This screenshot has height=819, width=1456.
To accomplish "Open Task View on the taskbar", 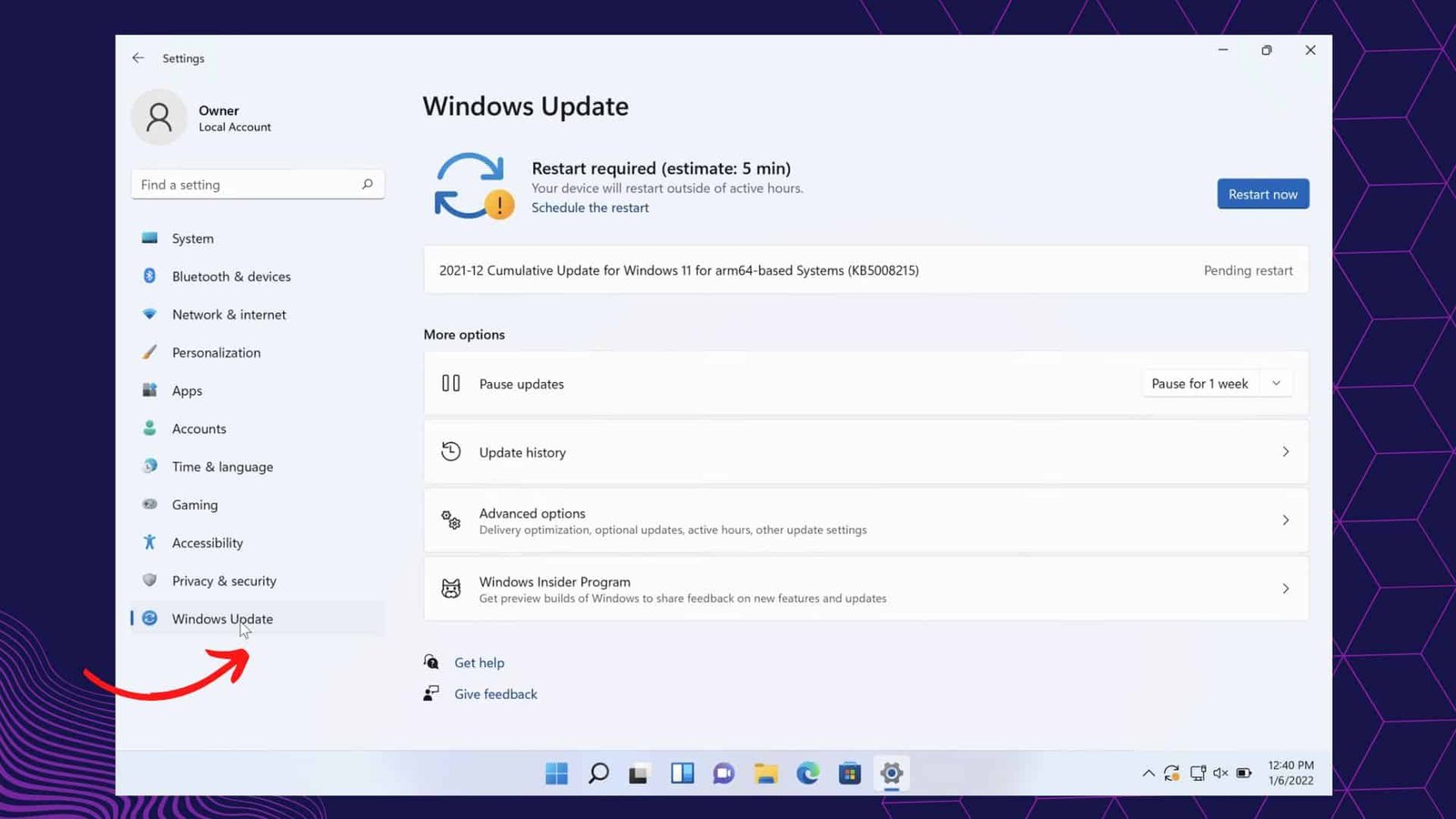I will [x=639, y=774].
